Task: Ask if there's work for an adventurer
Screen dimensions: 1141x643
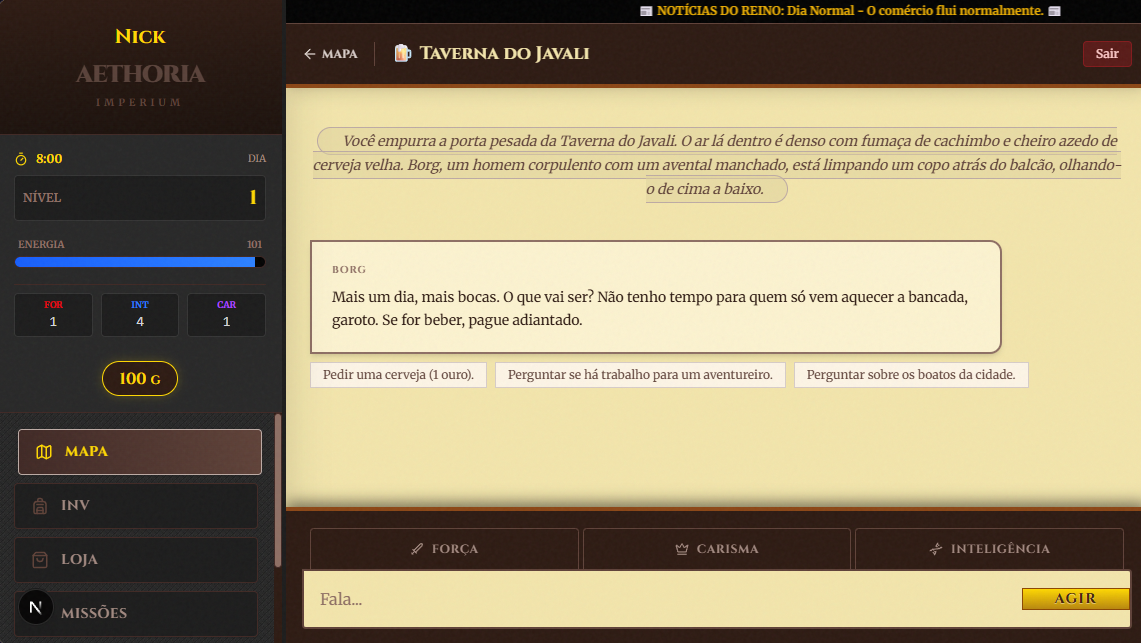Action: pyautogui.click(x=640, y=376)
